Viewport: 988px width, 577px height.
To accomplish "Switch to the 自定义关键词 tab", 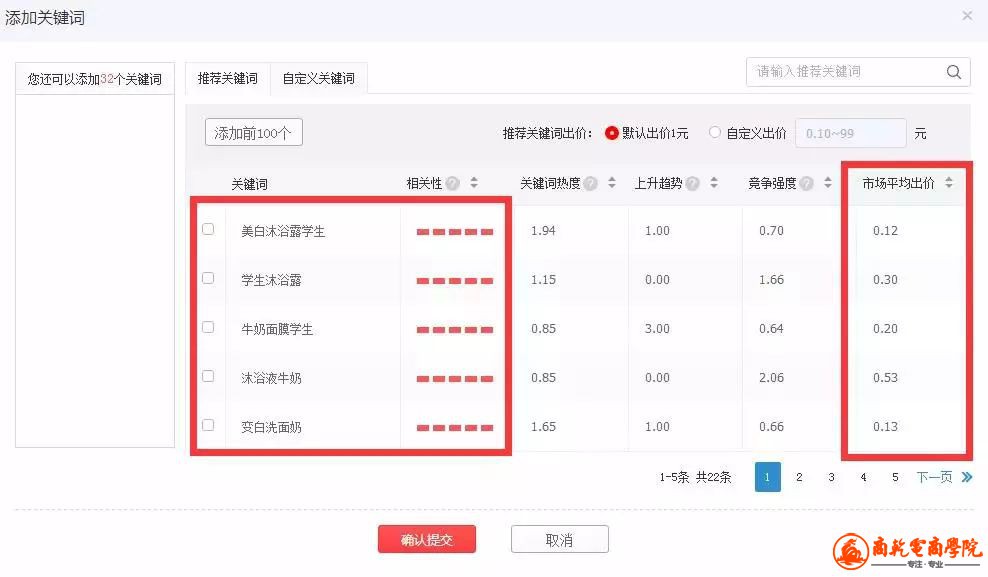I will [318, 78].
